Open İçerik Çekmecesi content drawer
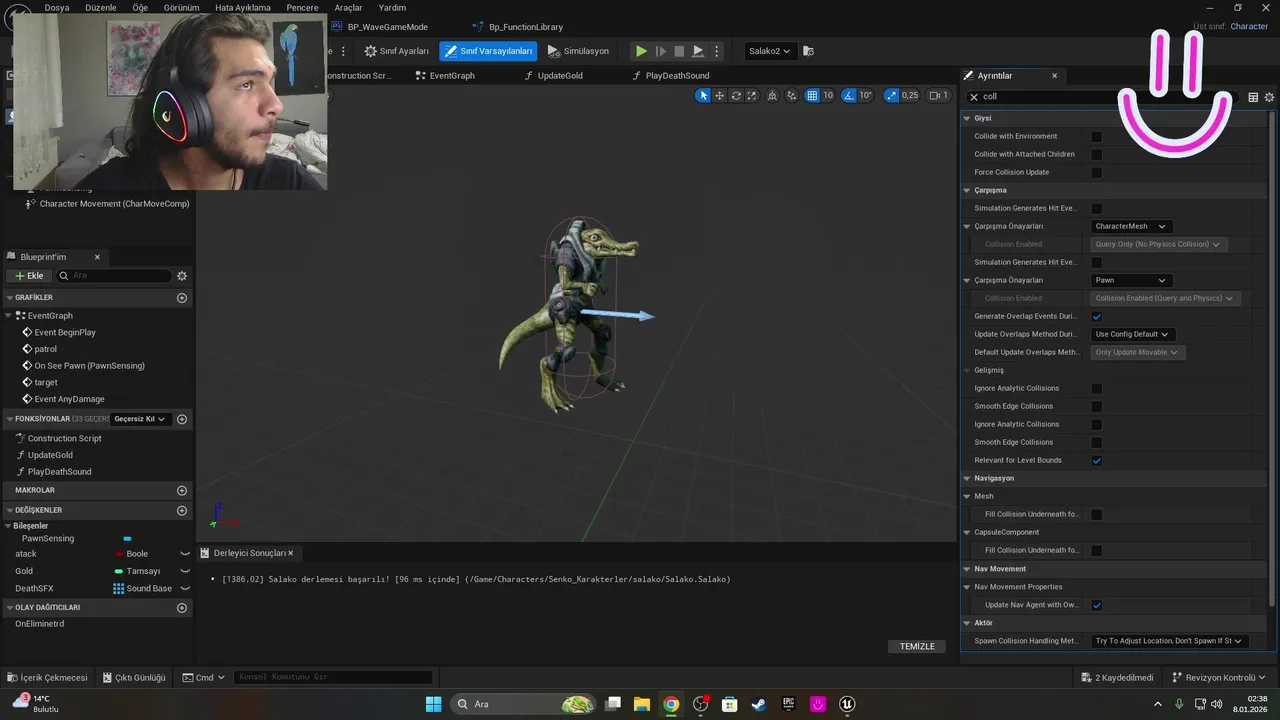 tap(47, 677)
